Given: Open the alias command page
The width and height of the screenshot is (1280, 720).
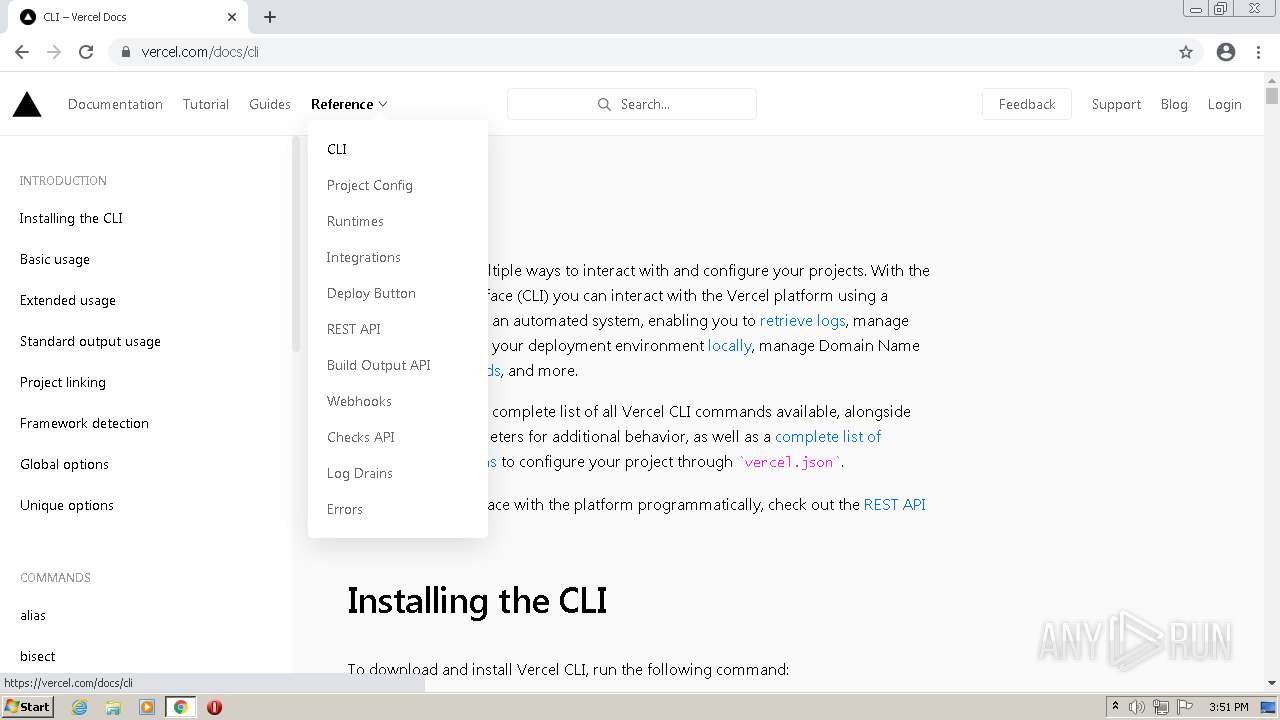Looking at the screenshot, I should click(x=33, y=615).
